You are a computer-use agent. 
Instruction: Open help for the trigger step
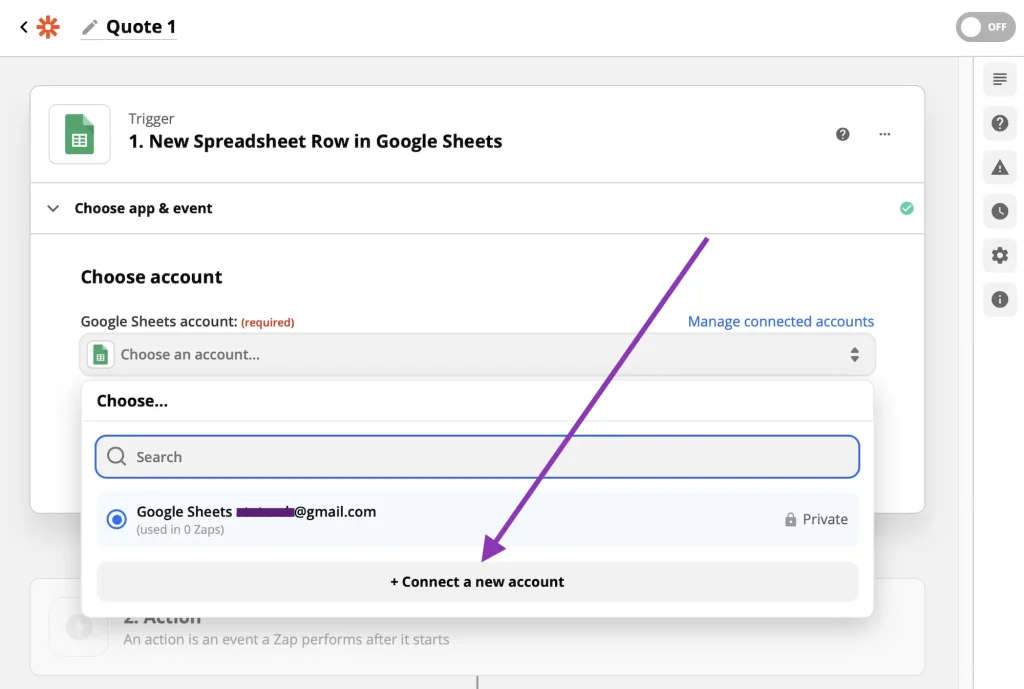coord(842,134)
